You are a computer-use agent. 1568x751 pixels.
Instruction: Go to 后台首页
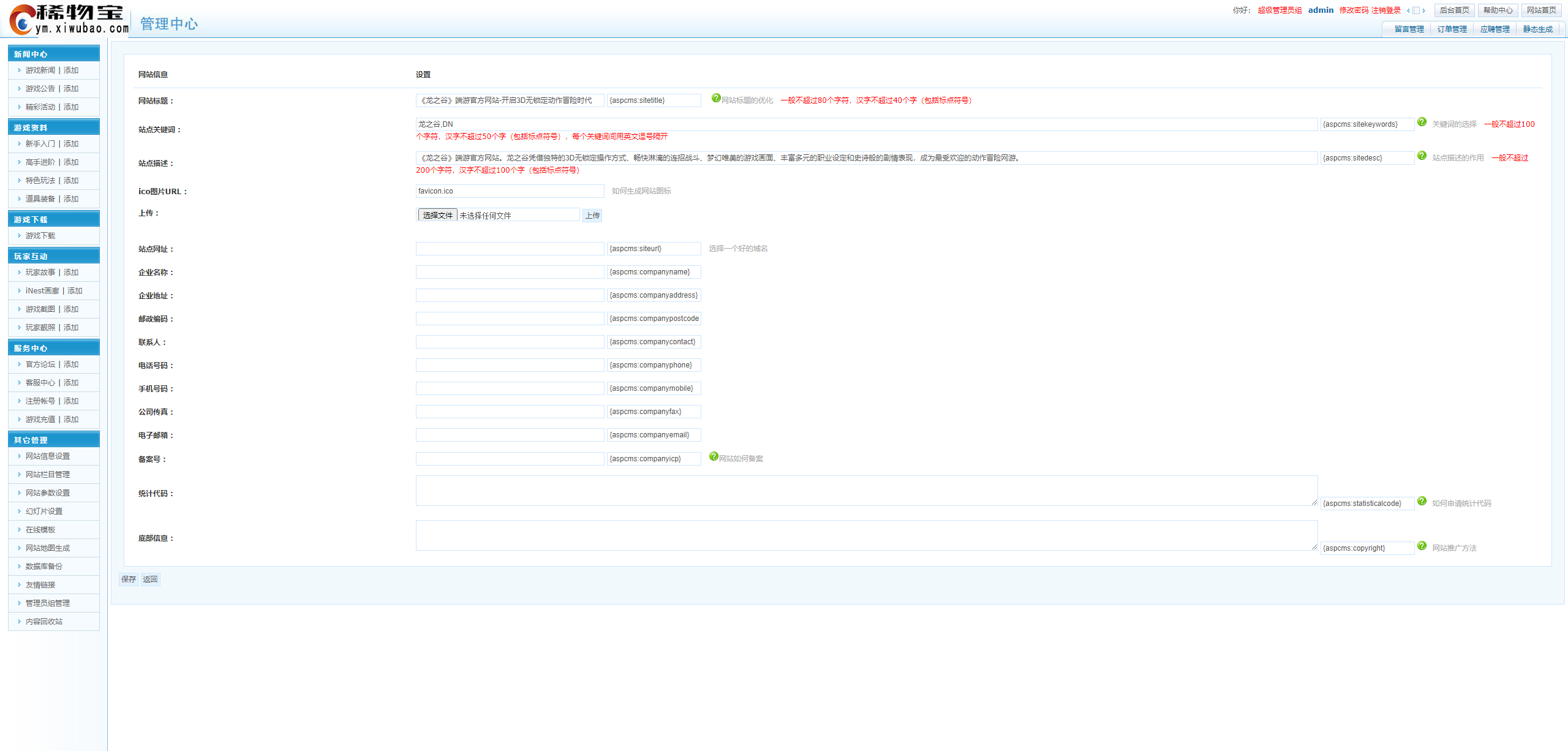click(1455, 10)
